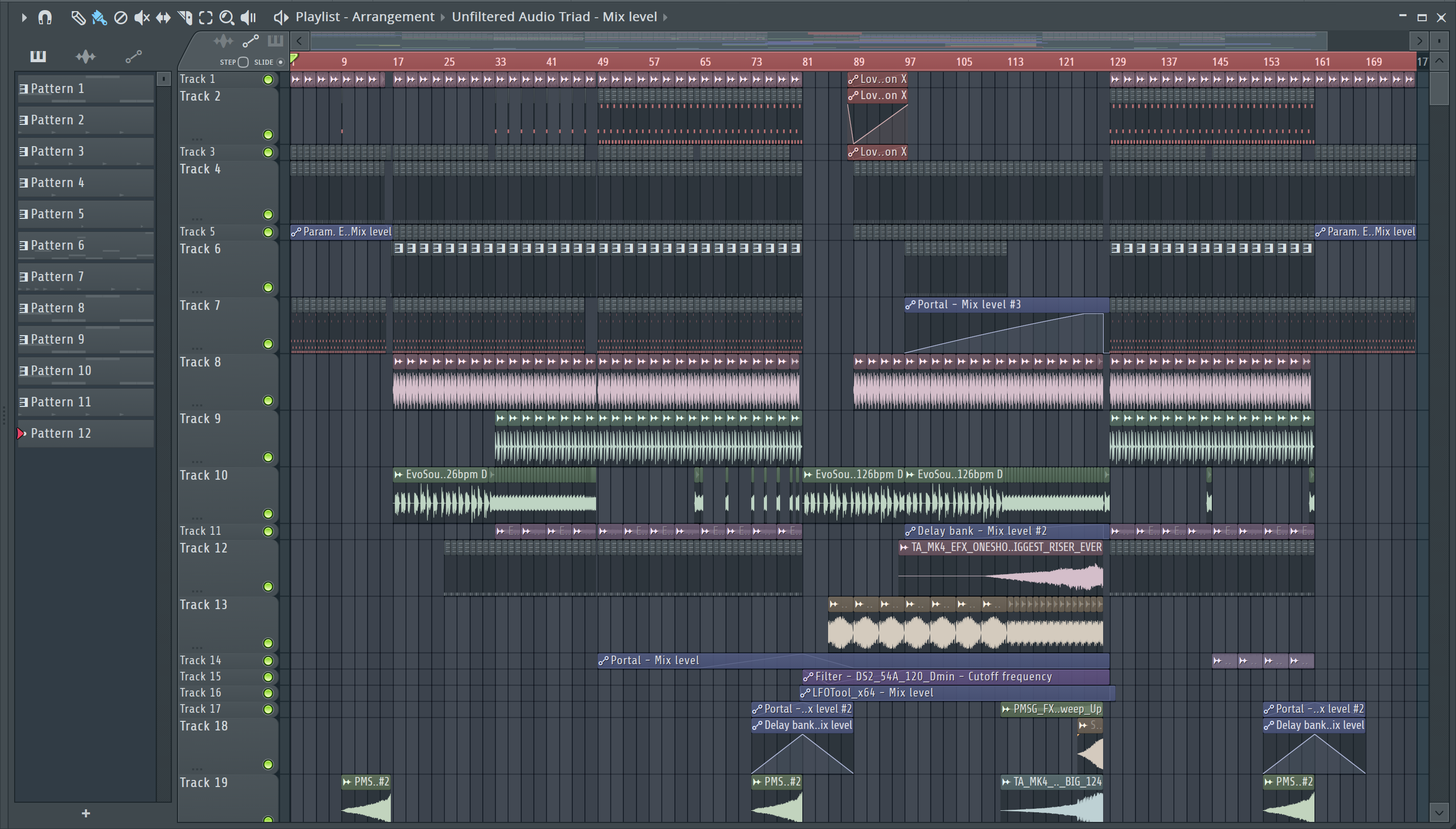Image resolution: width=1456 pixels, height=829 pixels.
Task: Toggle the SLIDE option
Action: pos(280,62)
